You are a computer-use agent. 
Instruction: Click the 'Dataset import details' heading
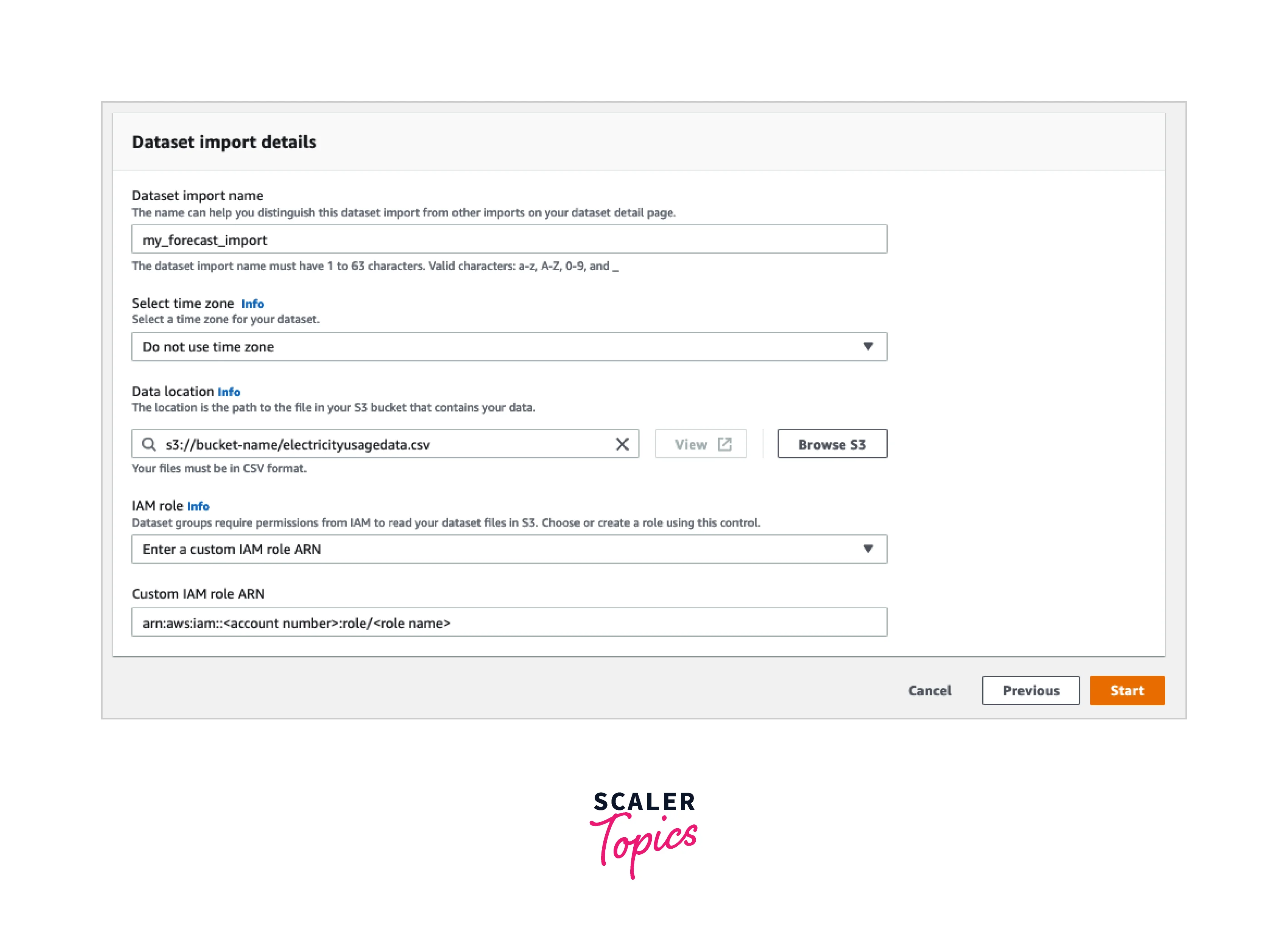[224, 142]
